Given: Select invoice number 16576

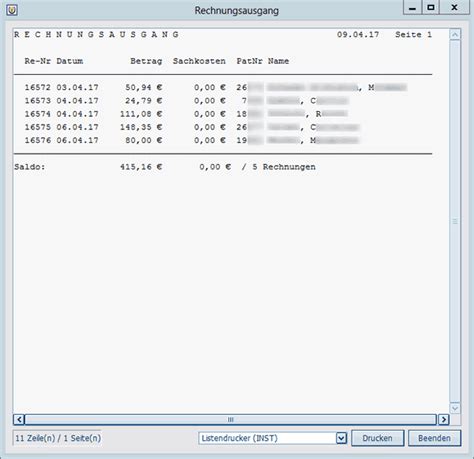Looking at the screenshot, I should tap(37, 140).
